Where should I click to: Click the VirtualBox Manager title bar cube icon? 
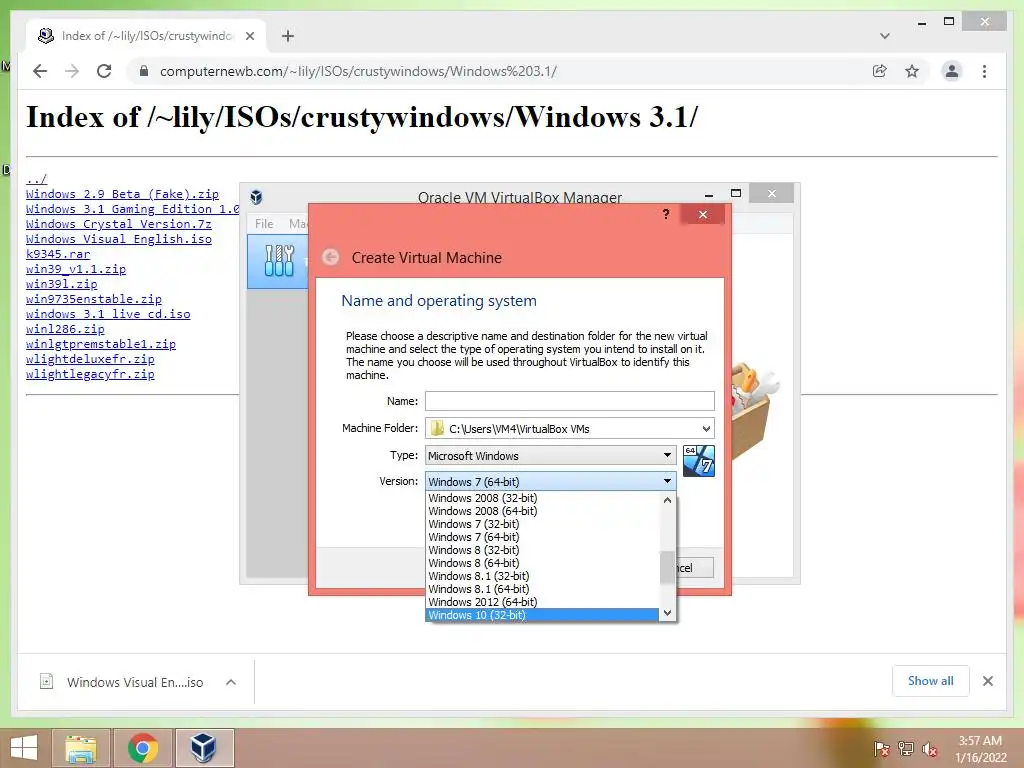point(257,197)
